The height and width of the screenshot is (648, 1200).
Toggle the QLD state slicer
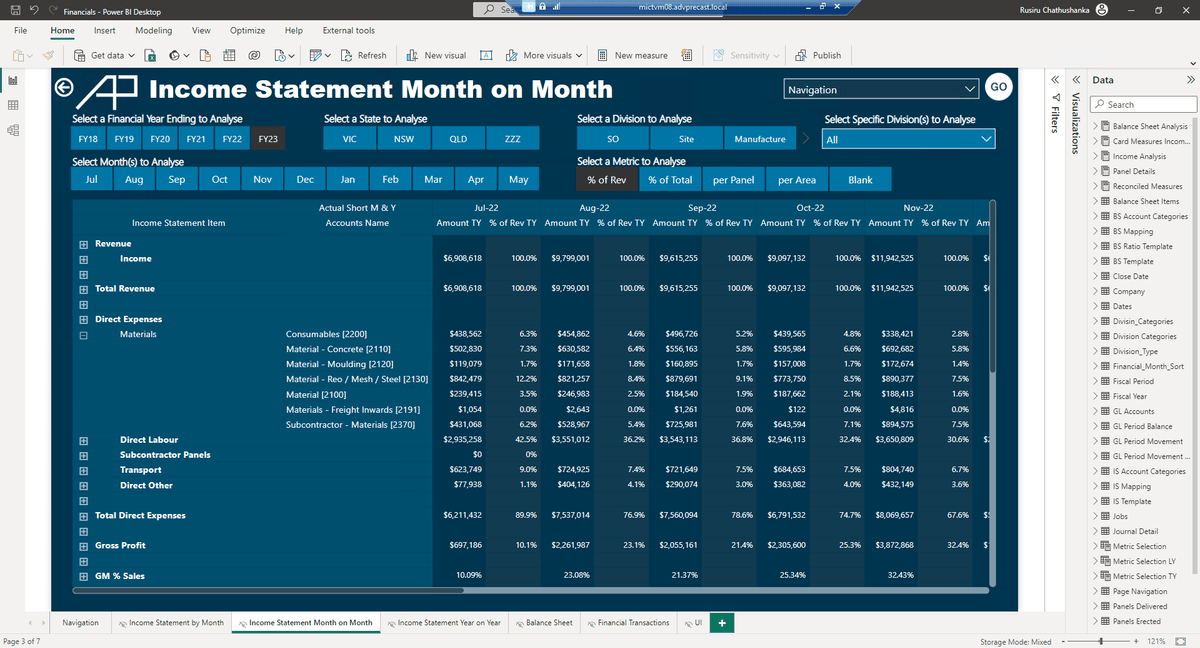(x=458, y=139)
